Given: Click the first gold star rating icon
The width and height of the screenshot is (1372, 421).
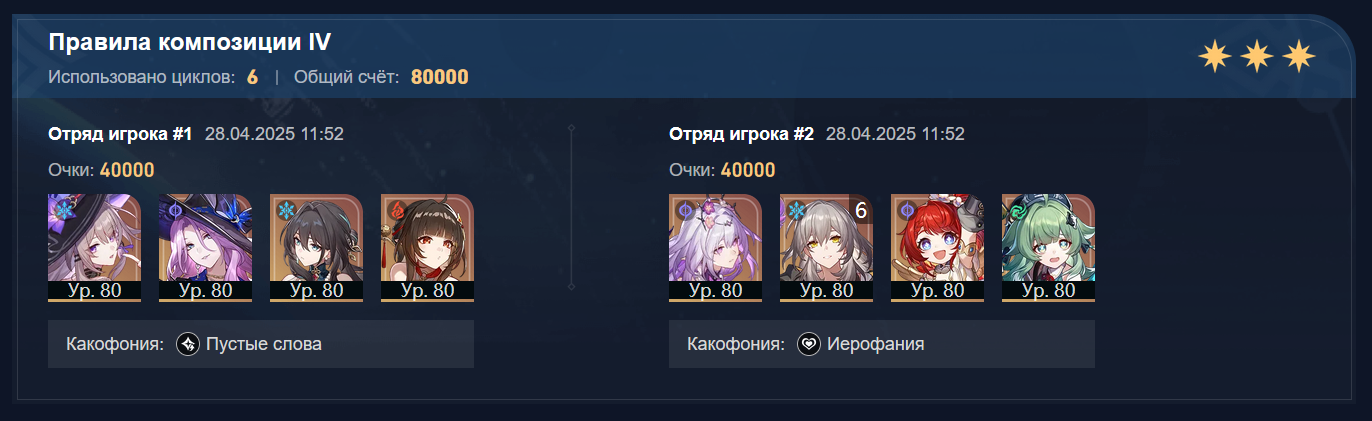Looking at the screenshot, I should (1214, 57).
